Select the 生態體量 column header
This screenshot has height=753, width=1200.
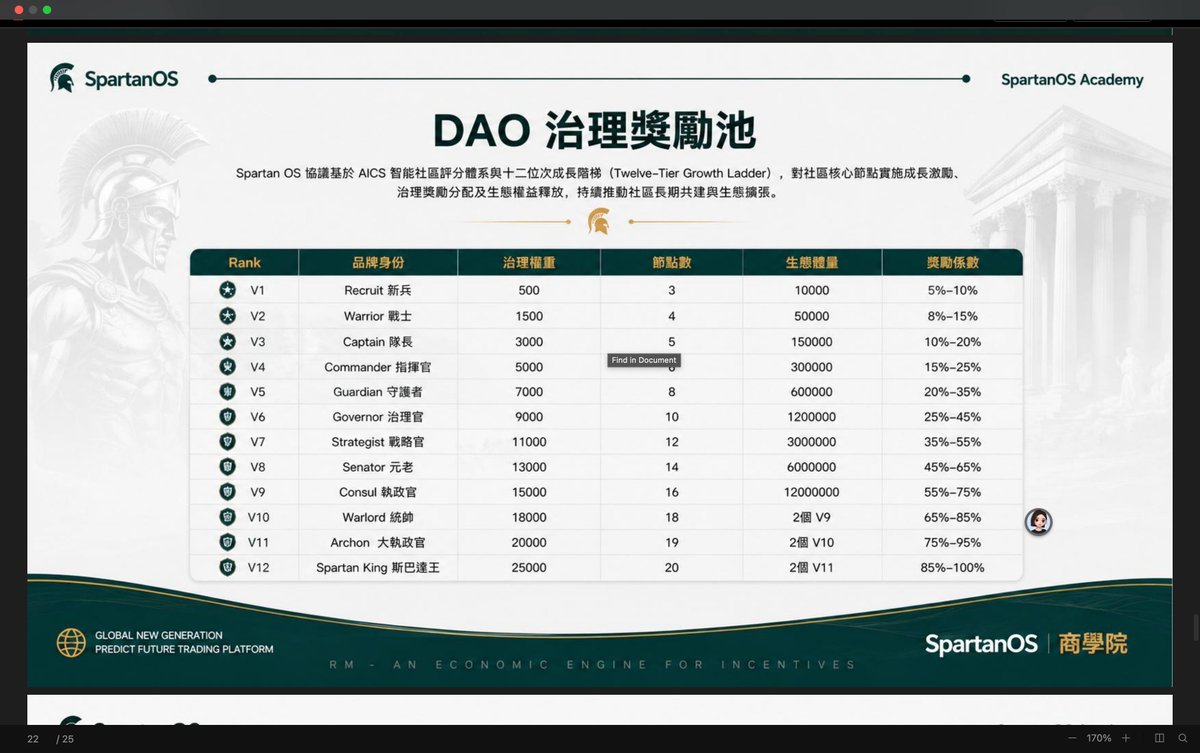click(812, 262)
